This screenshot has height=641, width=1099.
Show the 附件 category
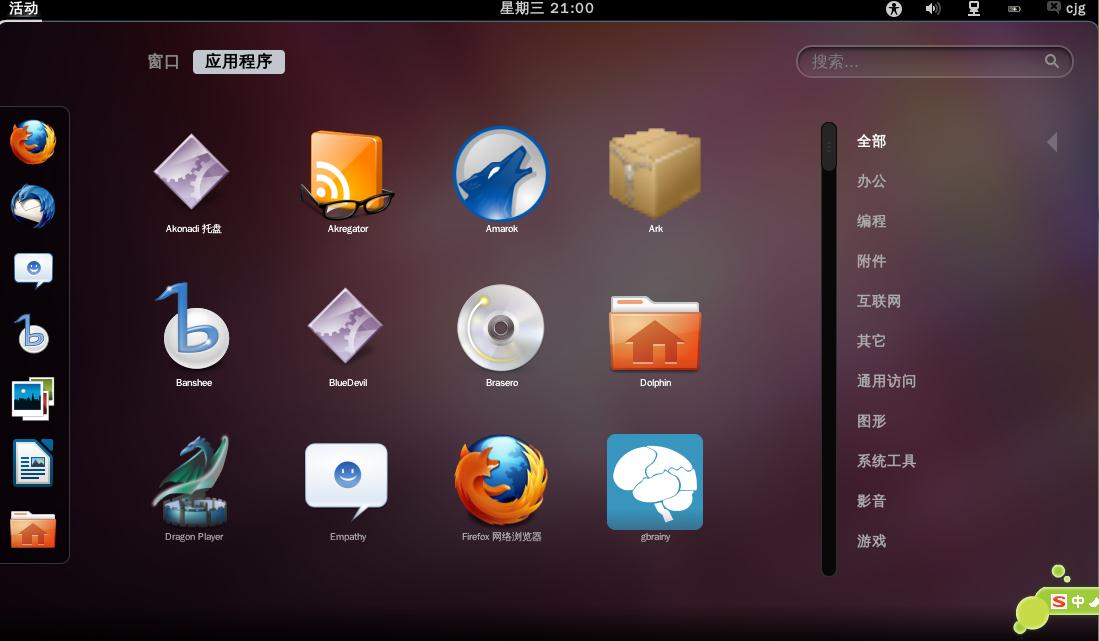pyautogui.click(x=871, y=261)
